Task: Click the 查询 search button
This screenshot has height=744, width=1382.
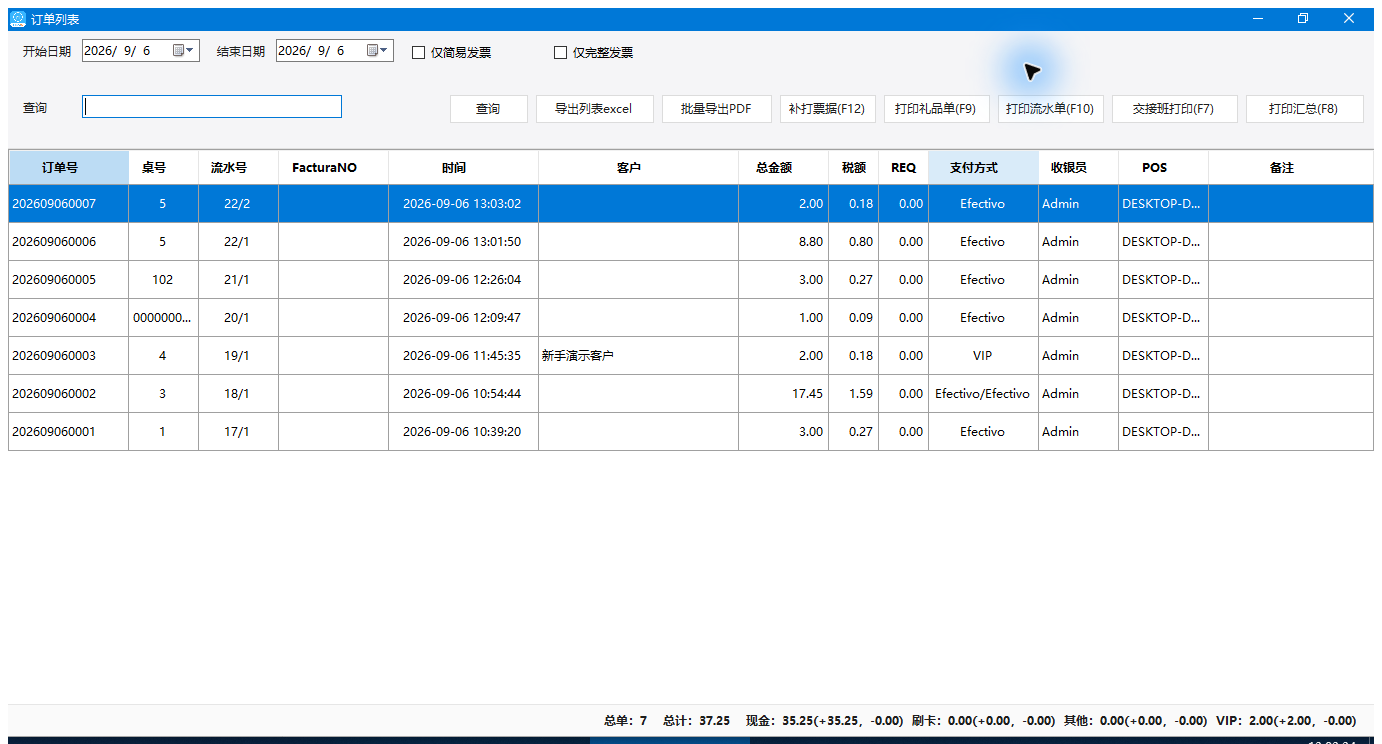Action: click(x=488, y=109)
